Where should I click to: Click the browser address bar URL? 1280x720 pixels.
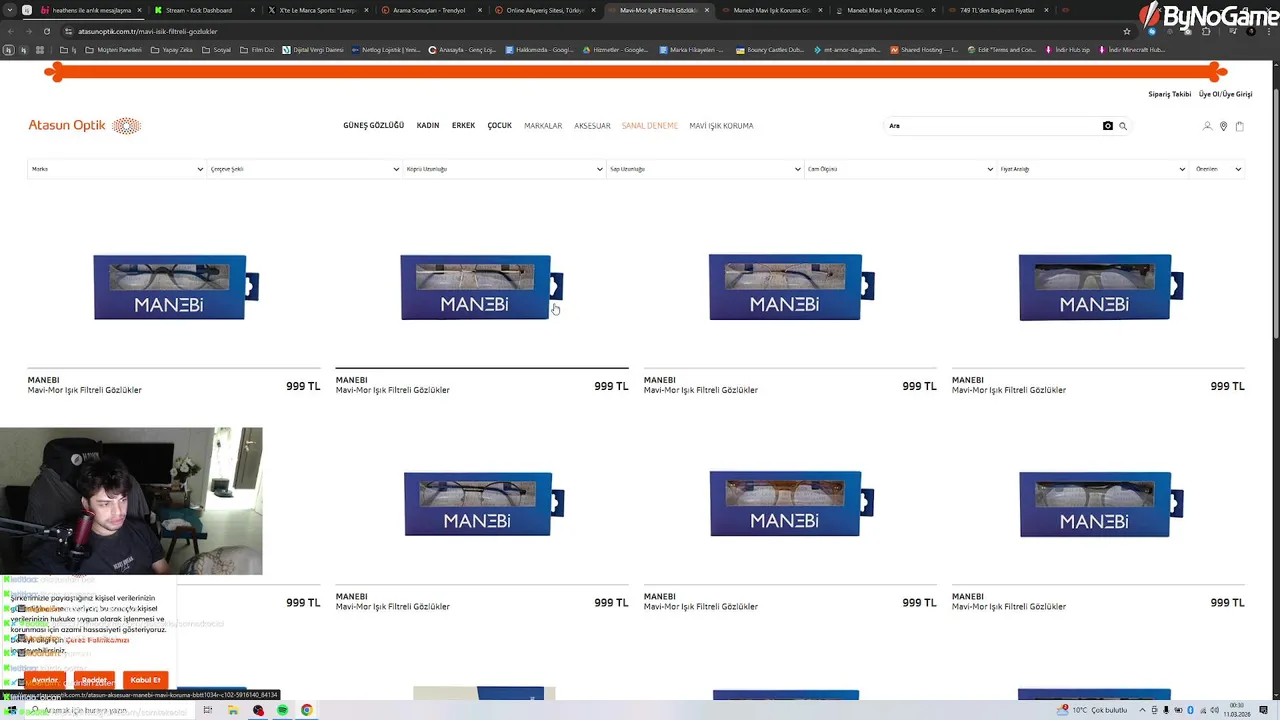click(148, 31)
